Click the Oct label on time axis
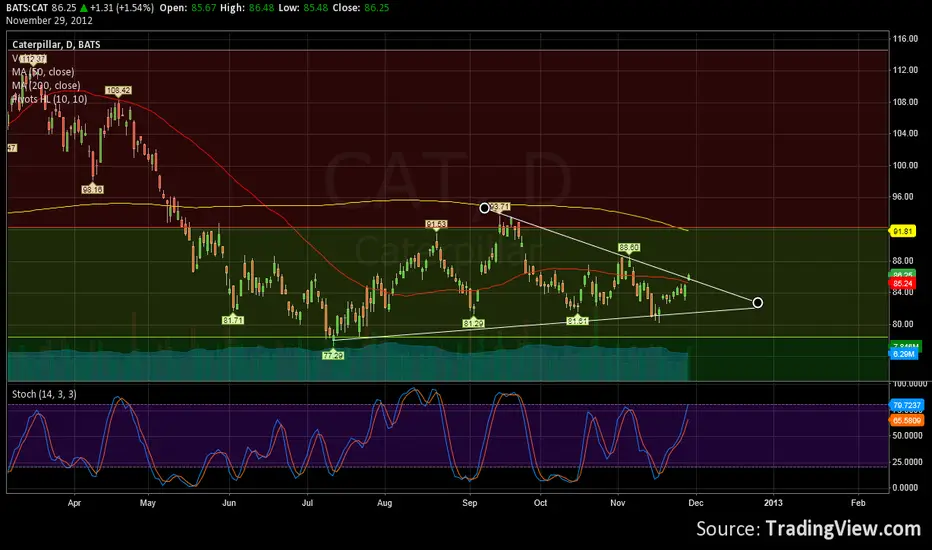 540,503
